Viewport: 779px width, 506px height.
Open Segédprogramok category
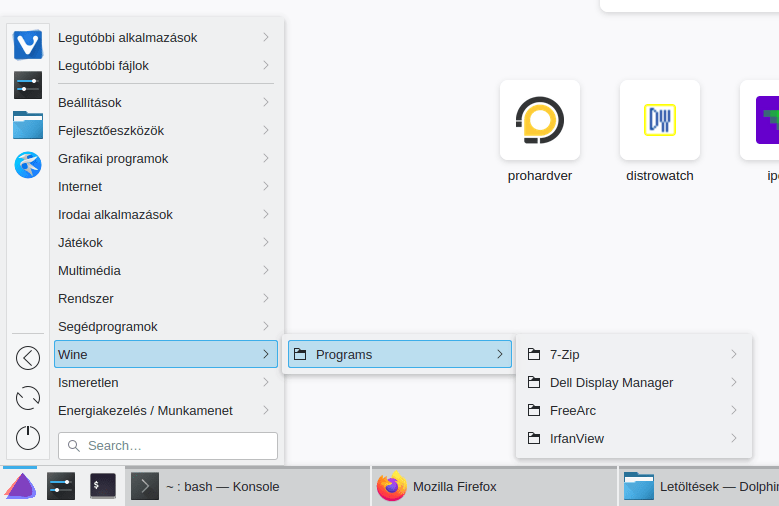(x=165, y=327)
